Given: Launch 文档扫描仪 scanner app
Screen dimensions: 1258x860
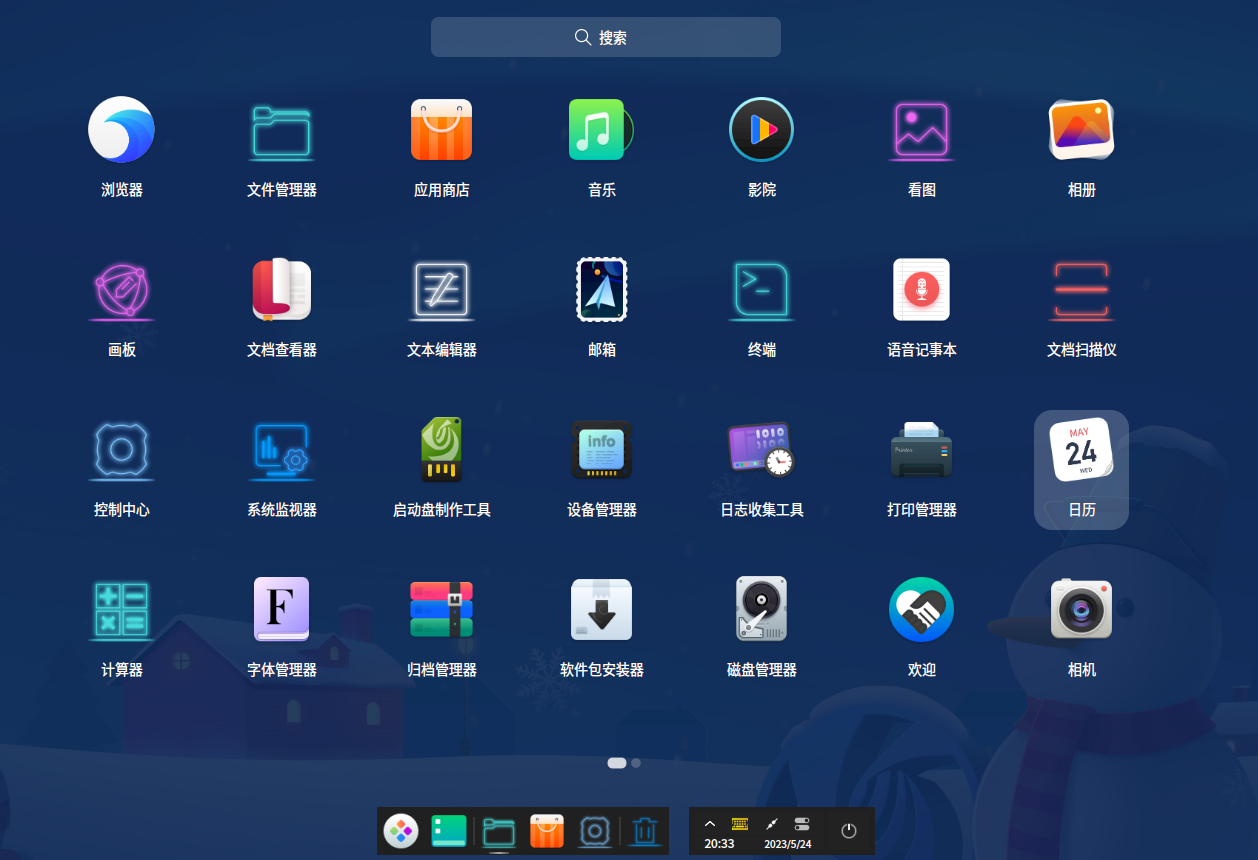Looking at the screenshot, I should [1082, 289].
